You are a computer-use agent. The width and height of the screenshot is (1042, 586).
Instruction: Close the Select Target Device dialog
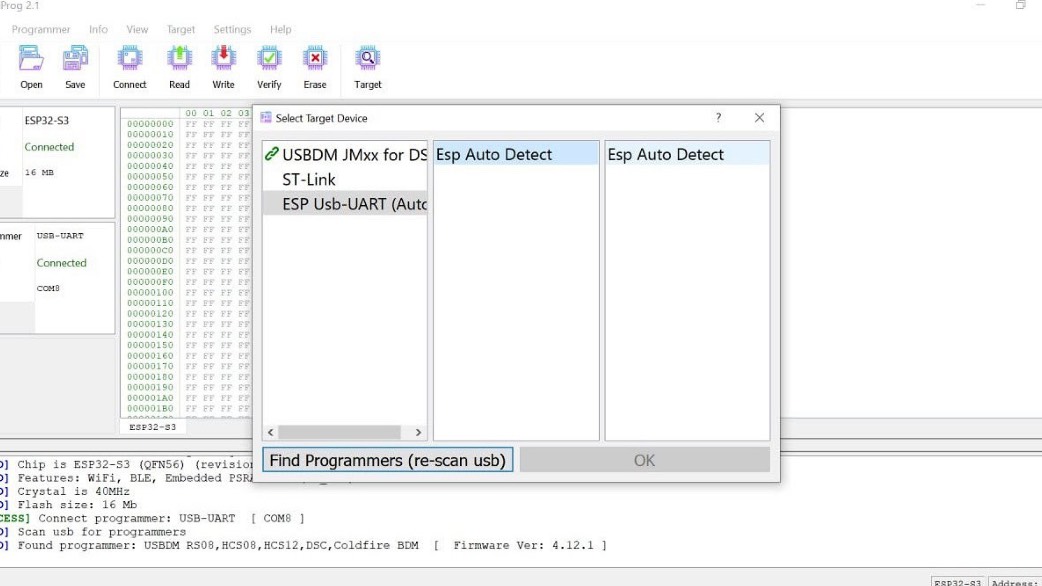click(x=760, y=118)
